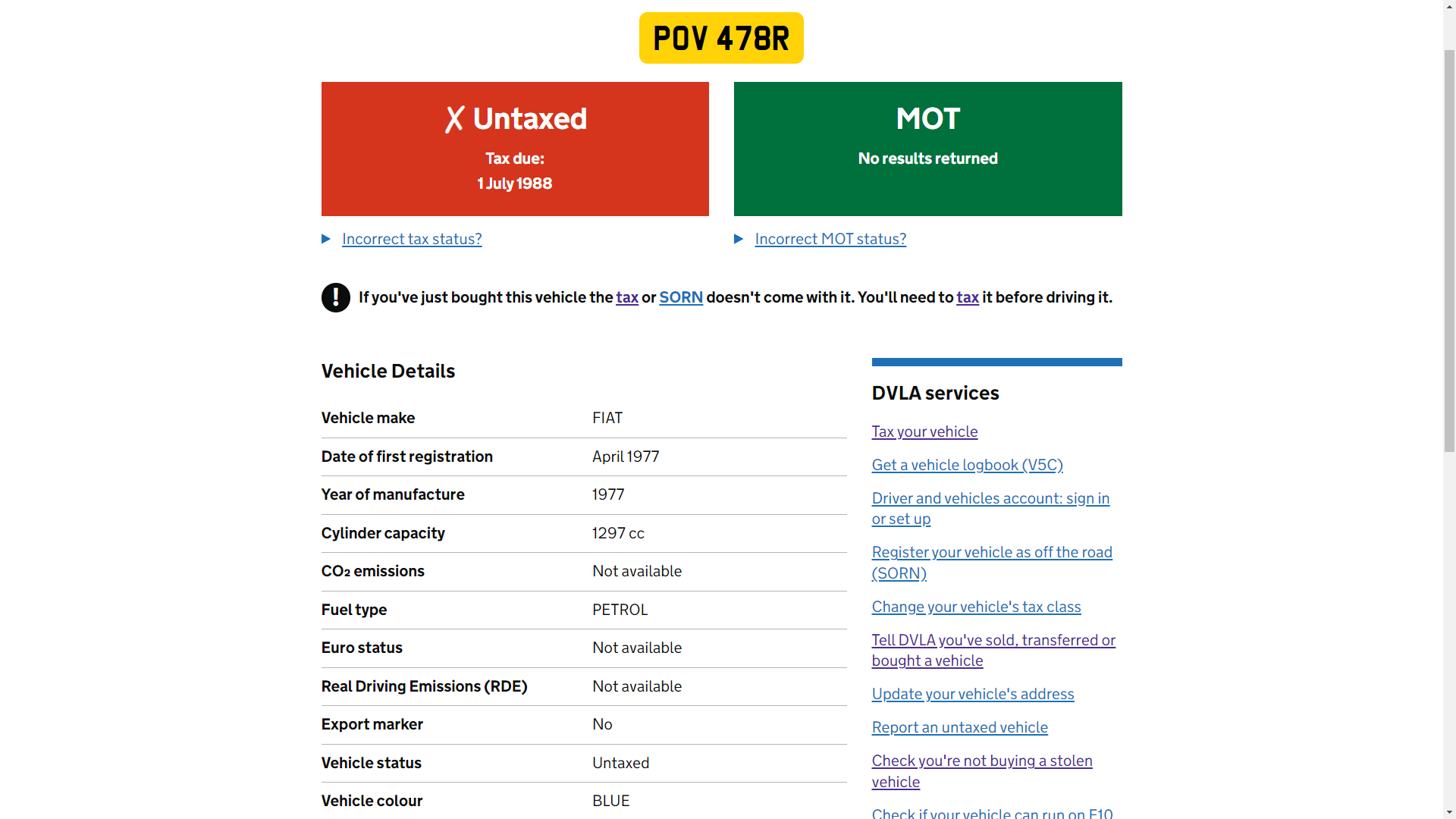The width and height of the screenshot is (1456, 819).
Task: Expand the Incorrect MOT status disclosure triangle
Action: coord(739,239)
